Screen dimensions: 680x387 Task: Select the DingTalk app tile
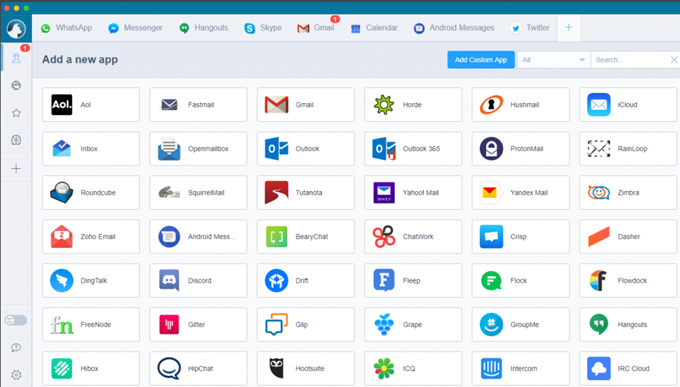[91, 280]
